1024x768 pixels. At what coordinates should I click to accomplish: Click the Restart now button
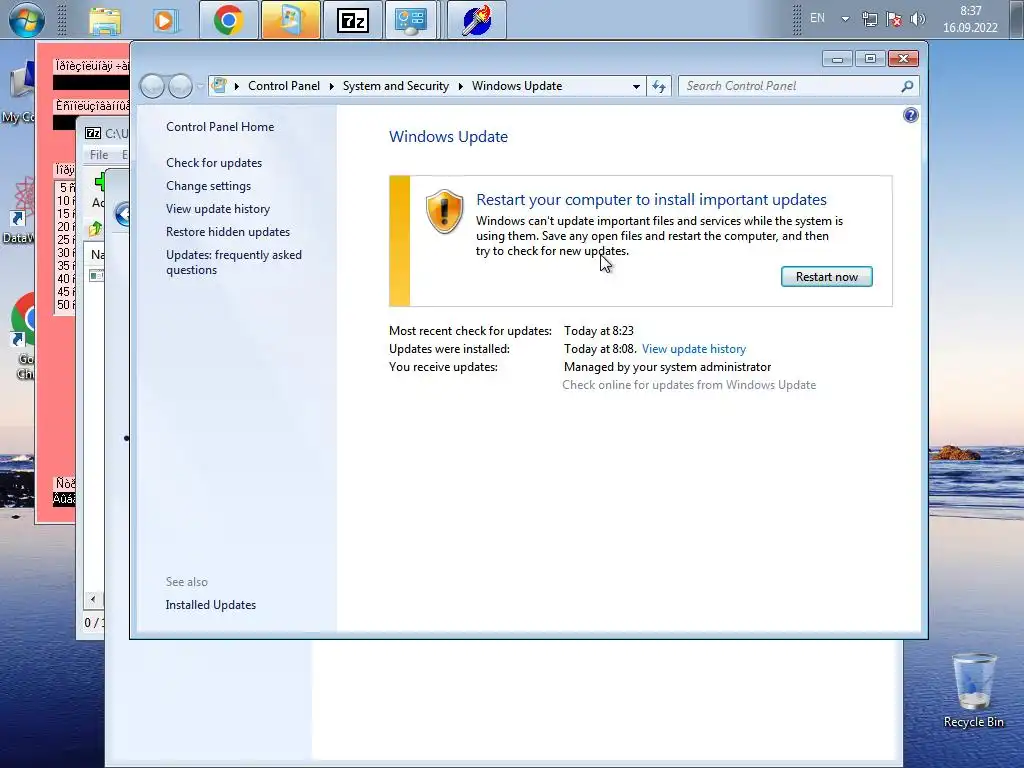[x=826, y=277]
